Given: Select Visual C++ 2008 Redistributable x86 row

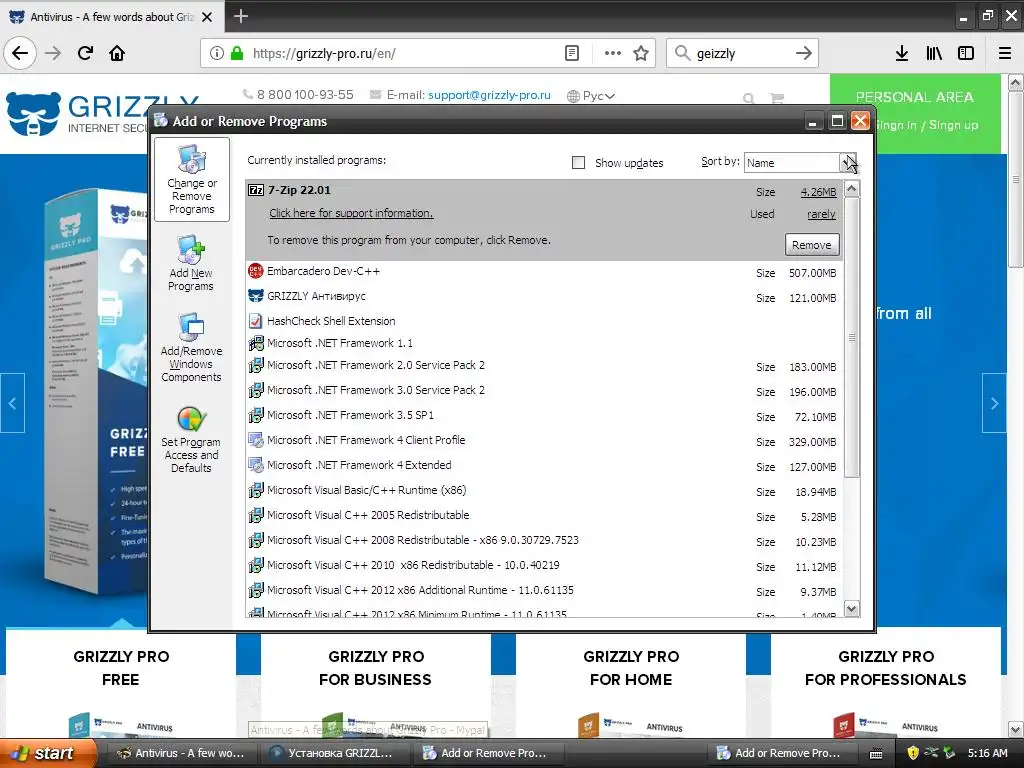Looking at the screenshot, I should 543,541.
